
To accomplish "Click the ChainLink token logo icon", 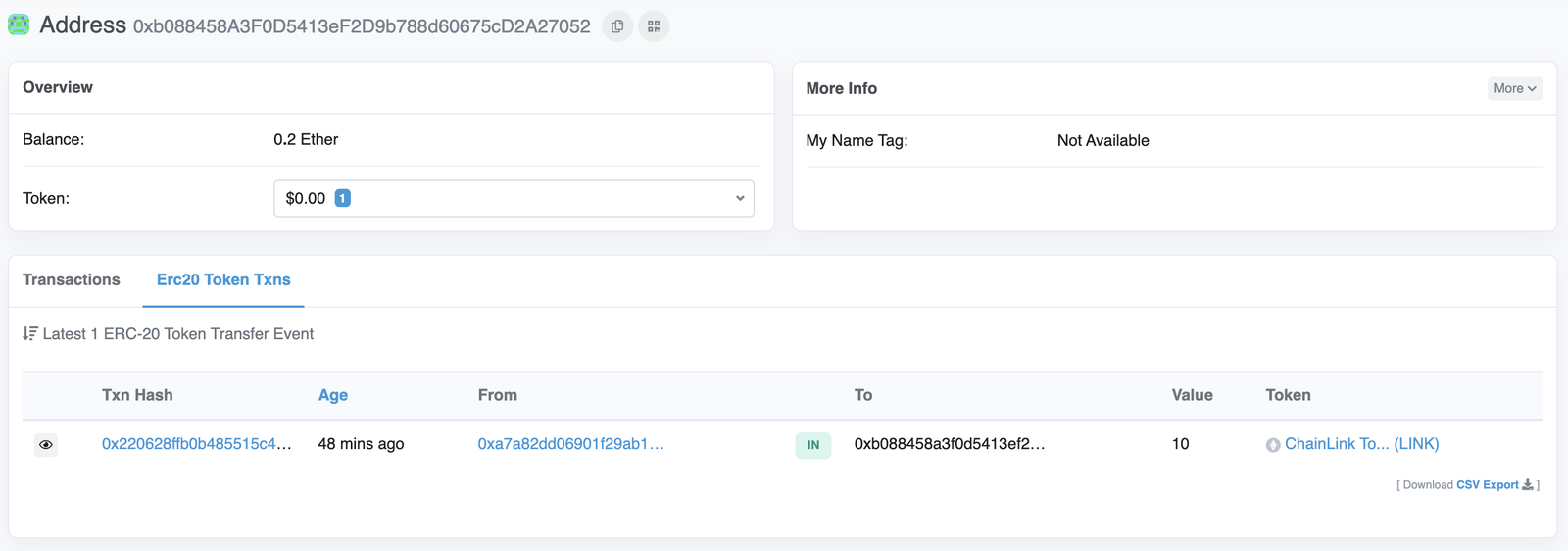I will click(x=1273, y=445).
